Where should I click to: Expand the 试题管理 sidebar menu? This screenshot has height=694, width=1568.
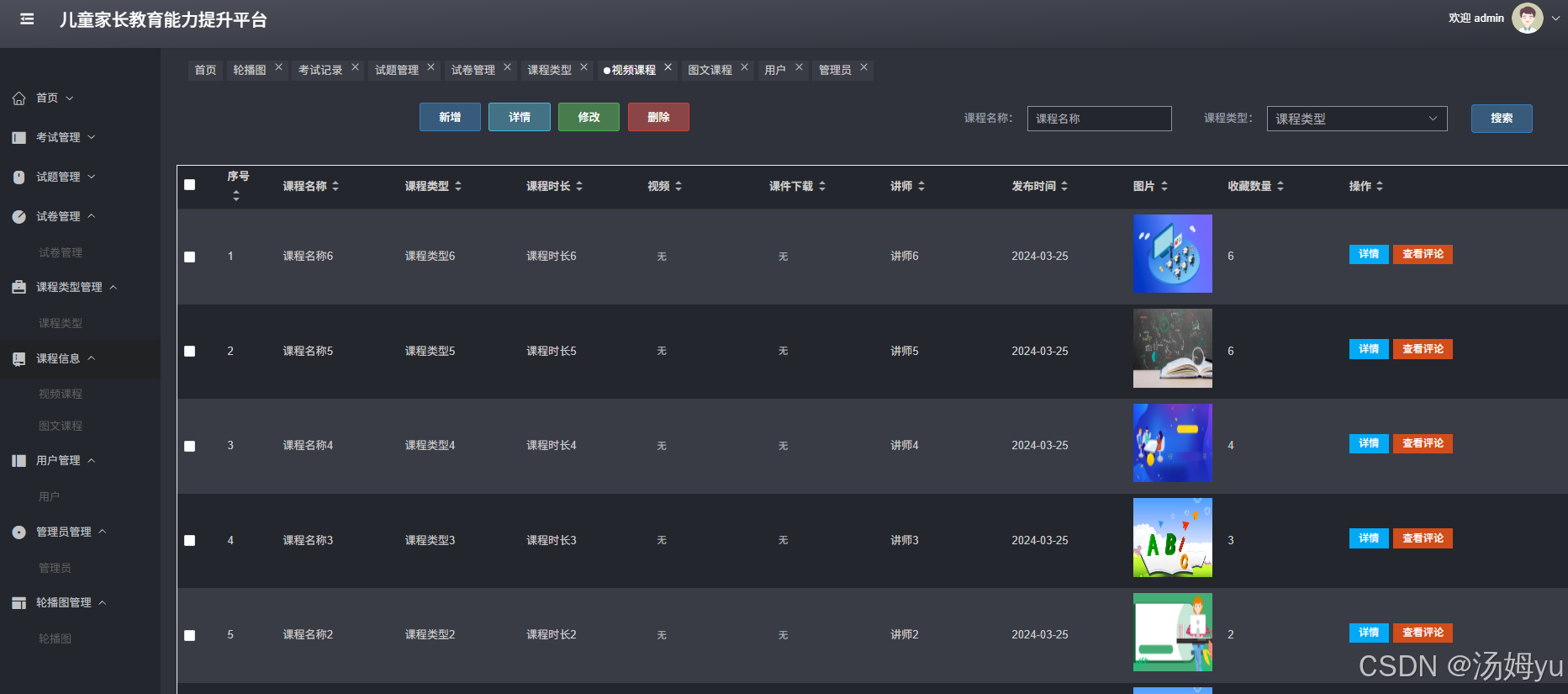(x=92, y=177)
